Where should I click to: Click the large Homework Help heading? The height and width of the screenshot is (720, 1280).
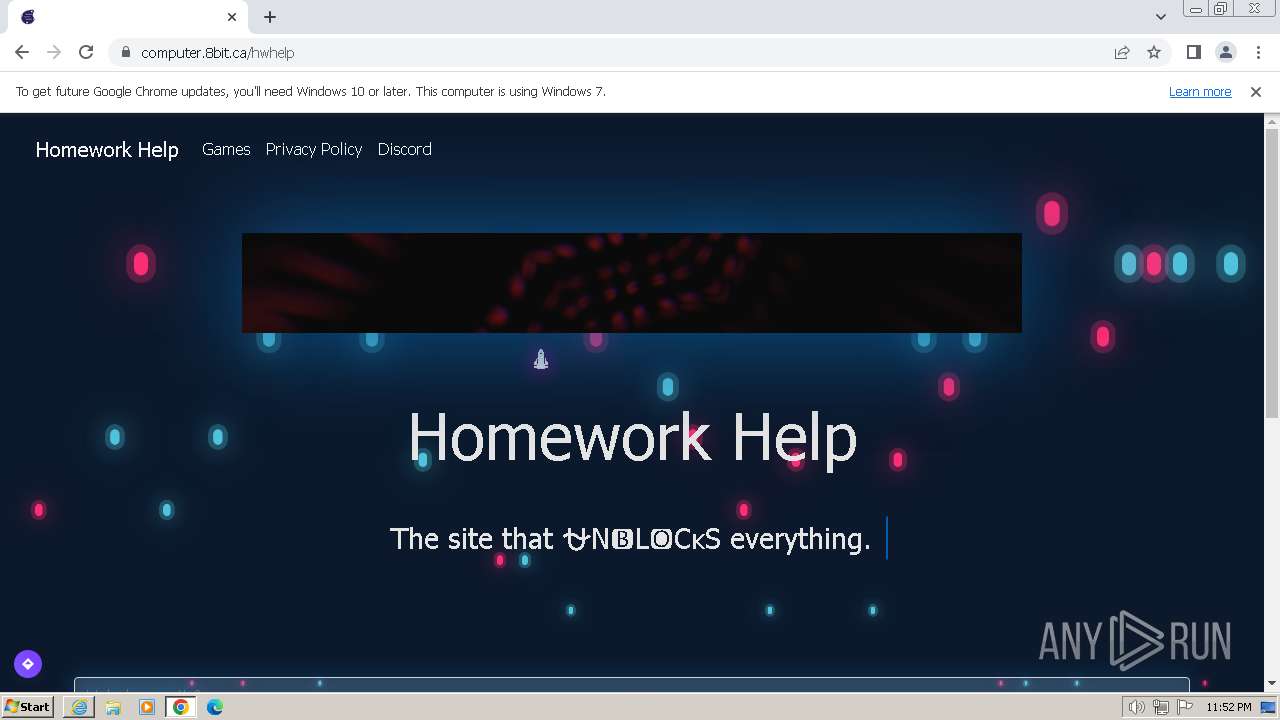(x=632, y=437)
